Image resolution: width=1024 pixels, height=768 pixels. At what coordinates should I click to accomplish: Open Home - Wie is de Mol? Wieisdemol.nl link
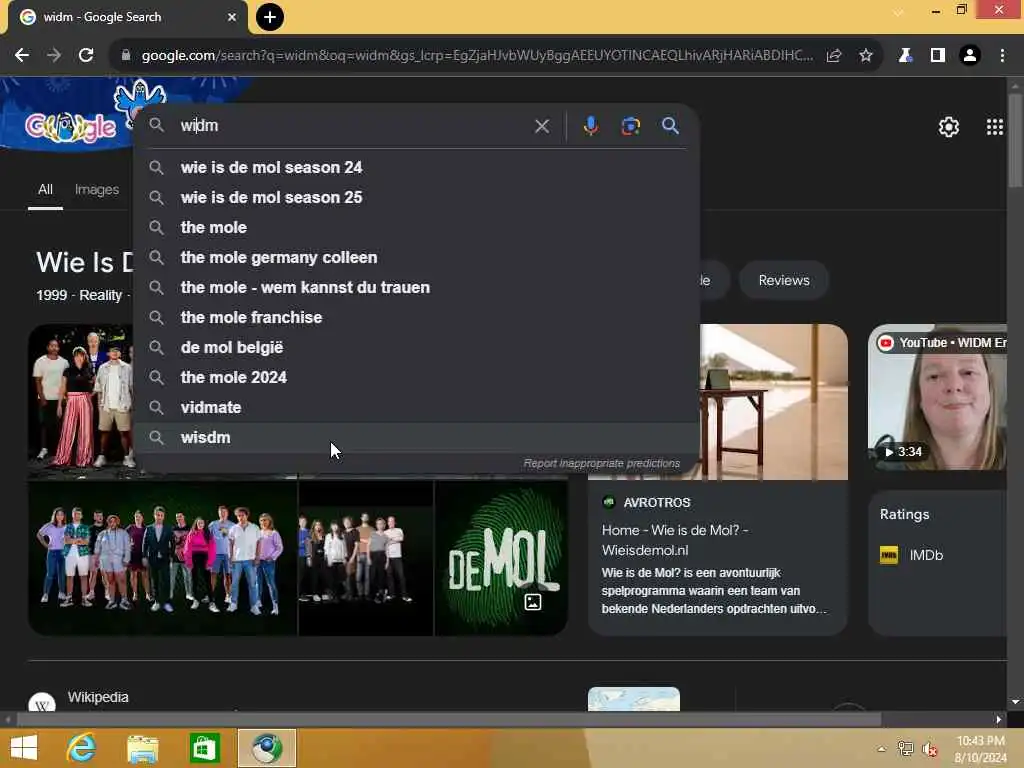tap(675, 540)
